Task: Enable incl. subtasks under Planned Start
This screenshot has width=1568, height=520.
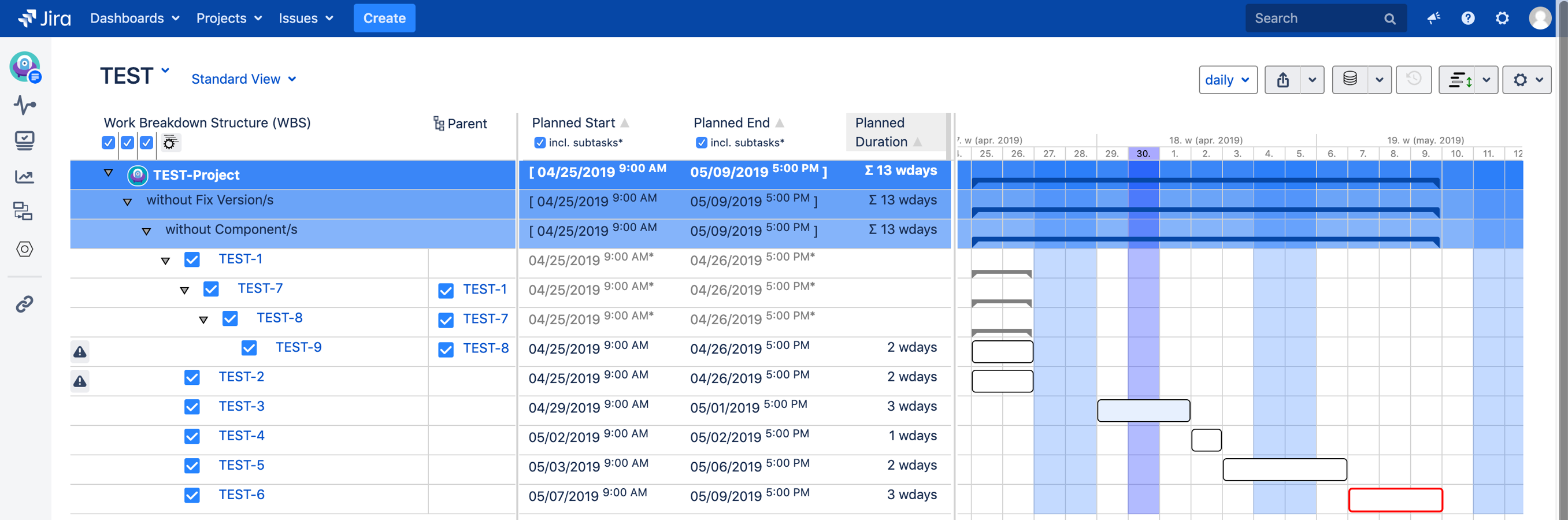Action: (x=539, y=142)
